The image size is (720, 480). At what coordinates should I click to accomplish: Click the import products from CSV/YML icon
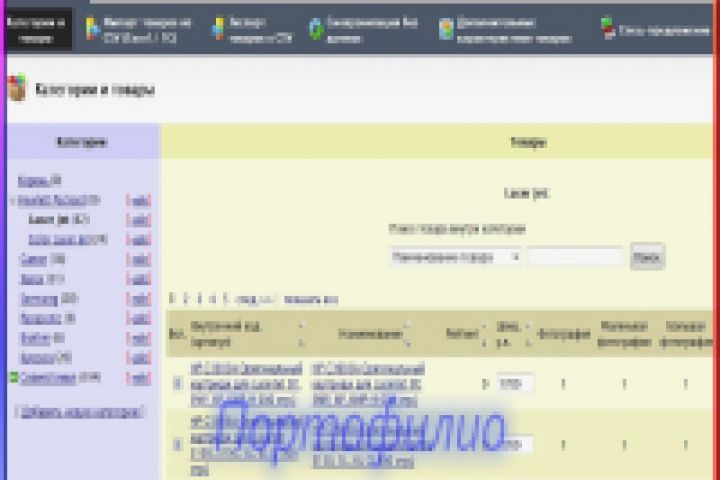pyautogui.click(x=92, y=28)
